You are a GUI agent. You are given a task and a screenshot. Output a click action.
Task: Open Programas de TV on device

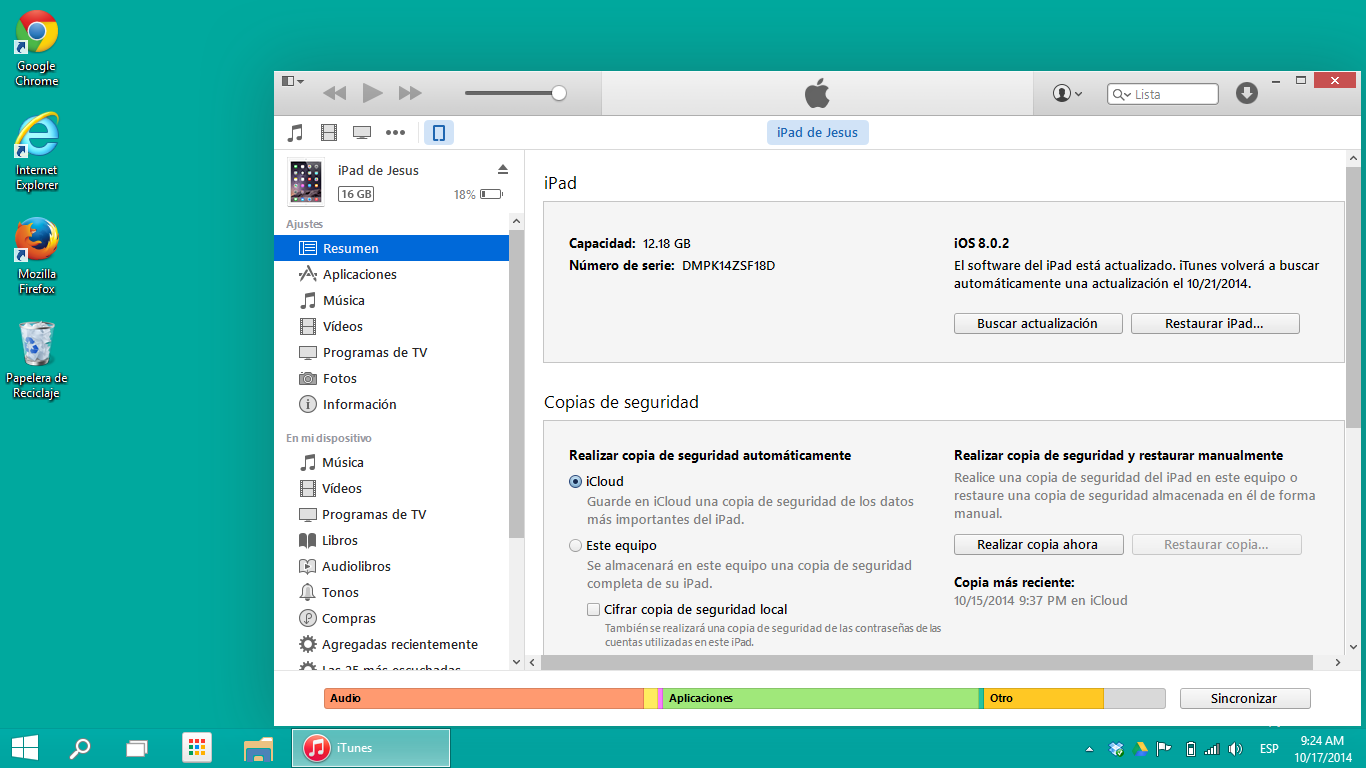[x=391, y=514]
